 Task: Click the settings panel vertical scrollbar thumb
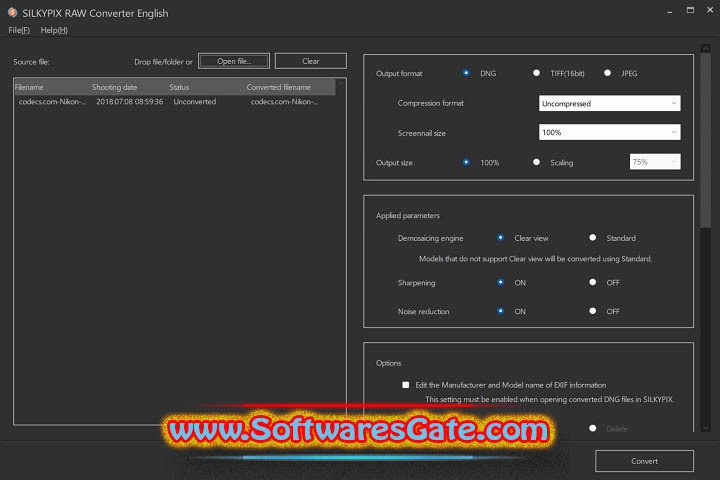pyautogui.click(x=705, y=140)
